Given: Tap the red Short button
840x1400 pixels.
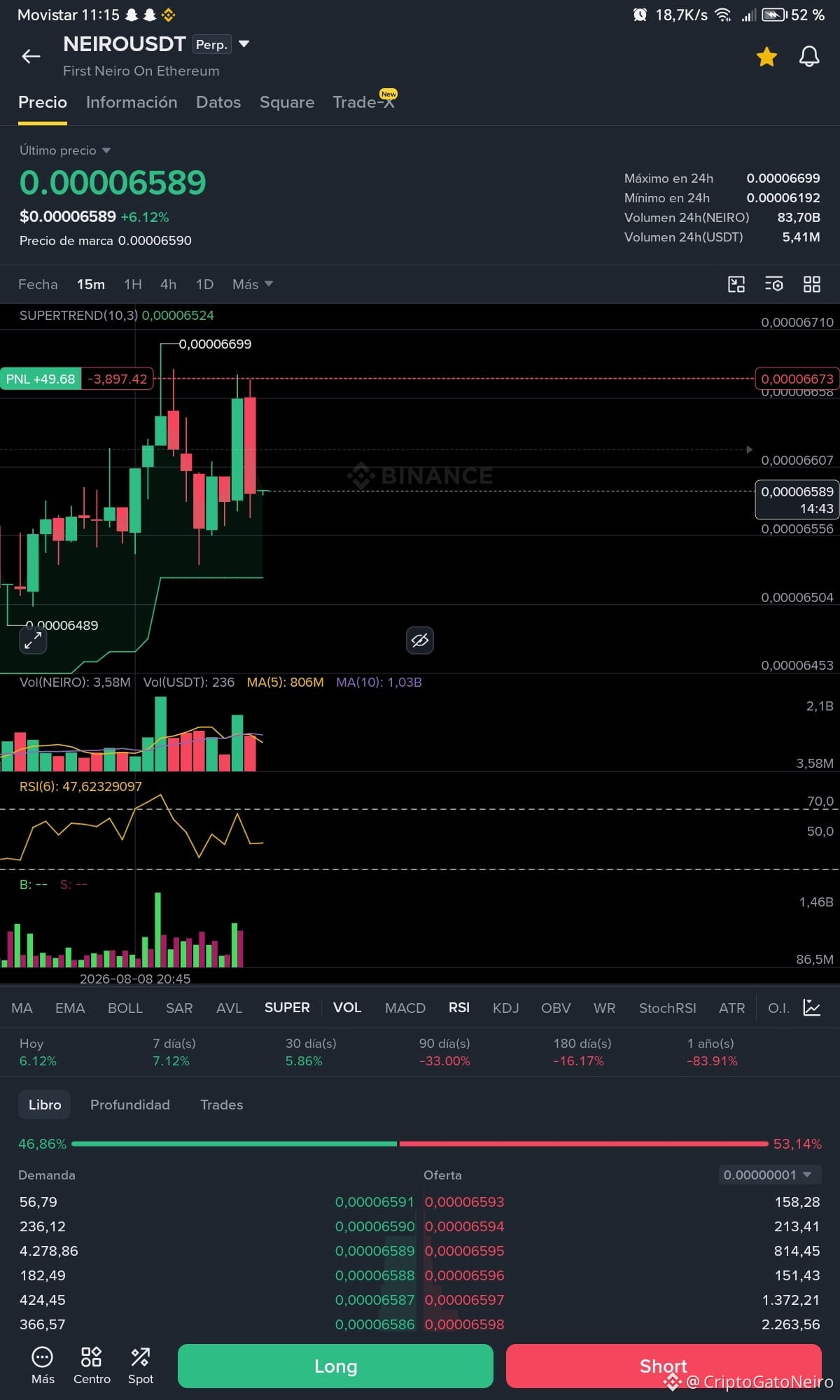Looking at the screenshot, I should pyautogui.click(x=664, y=1366).
